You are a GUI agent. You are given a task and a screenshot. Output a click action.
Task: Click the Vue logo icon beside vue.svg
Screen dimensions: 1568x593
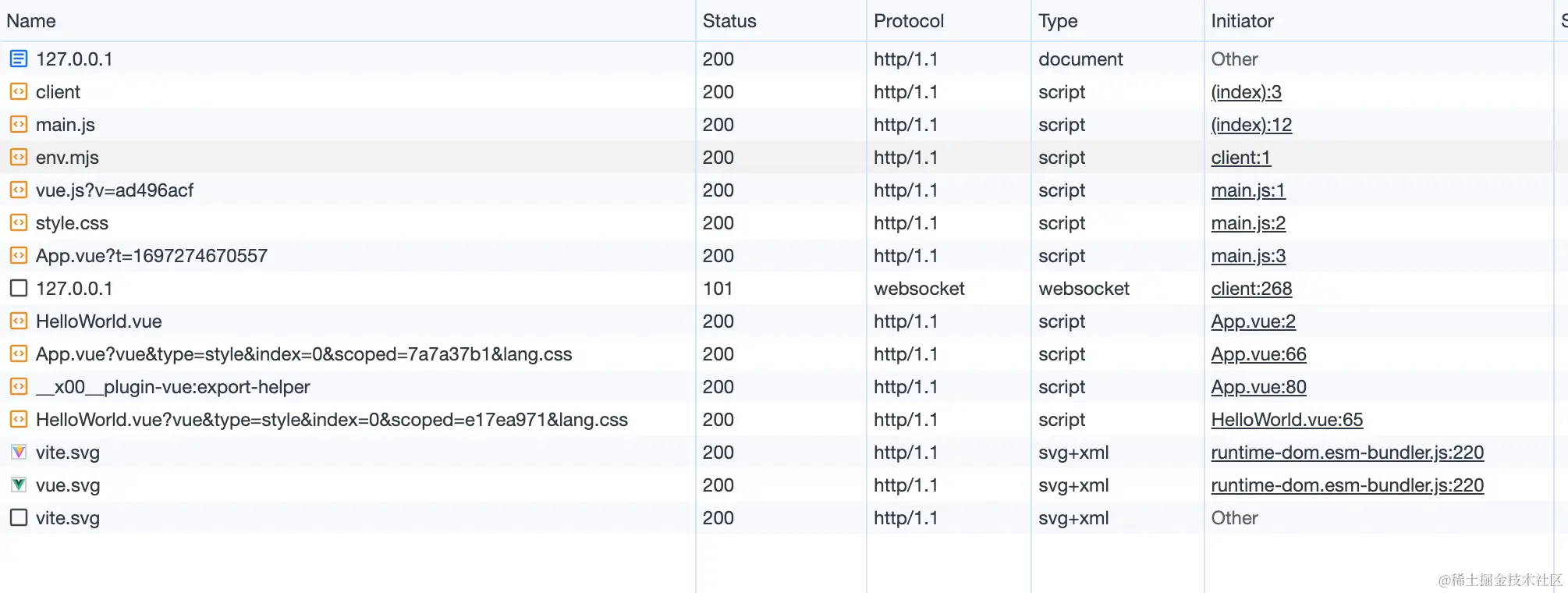(19, 485)
